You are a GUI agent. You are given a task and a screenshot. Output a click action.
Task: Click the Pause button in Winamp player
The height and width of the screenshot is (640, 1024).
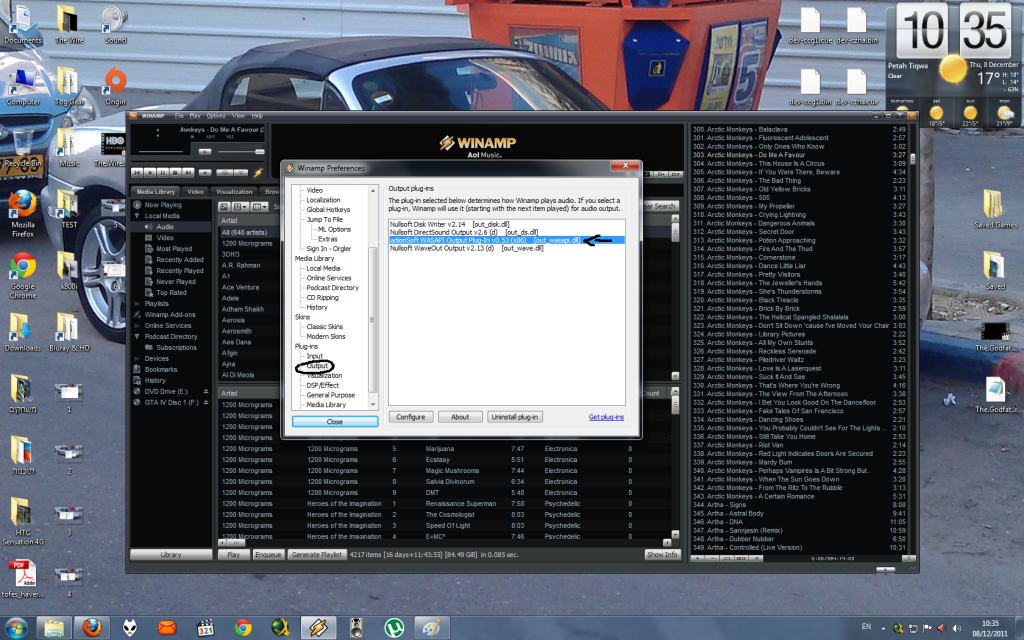163,172
